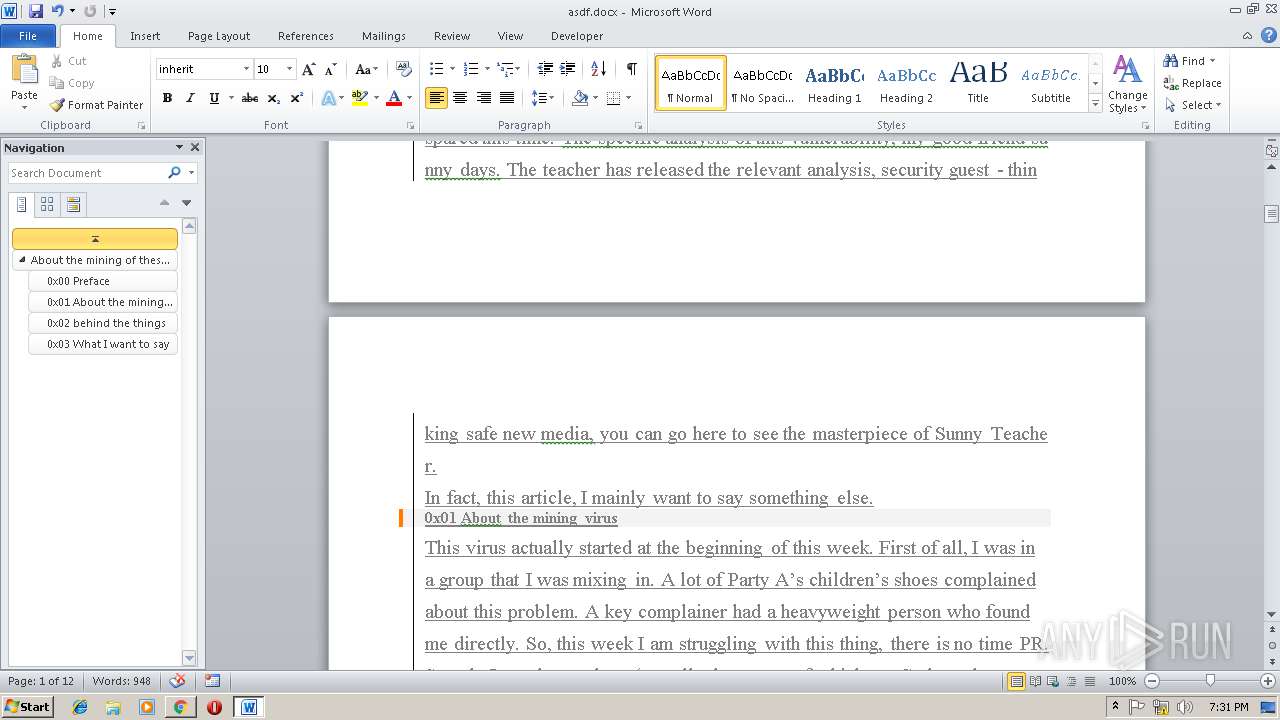Toggle align text left
The image size is (1280, 720).
pyautogui.click(x=436, y=98)
